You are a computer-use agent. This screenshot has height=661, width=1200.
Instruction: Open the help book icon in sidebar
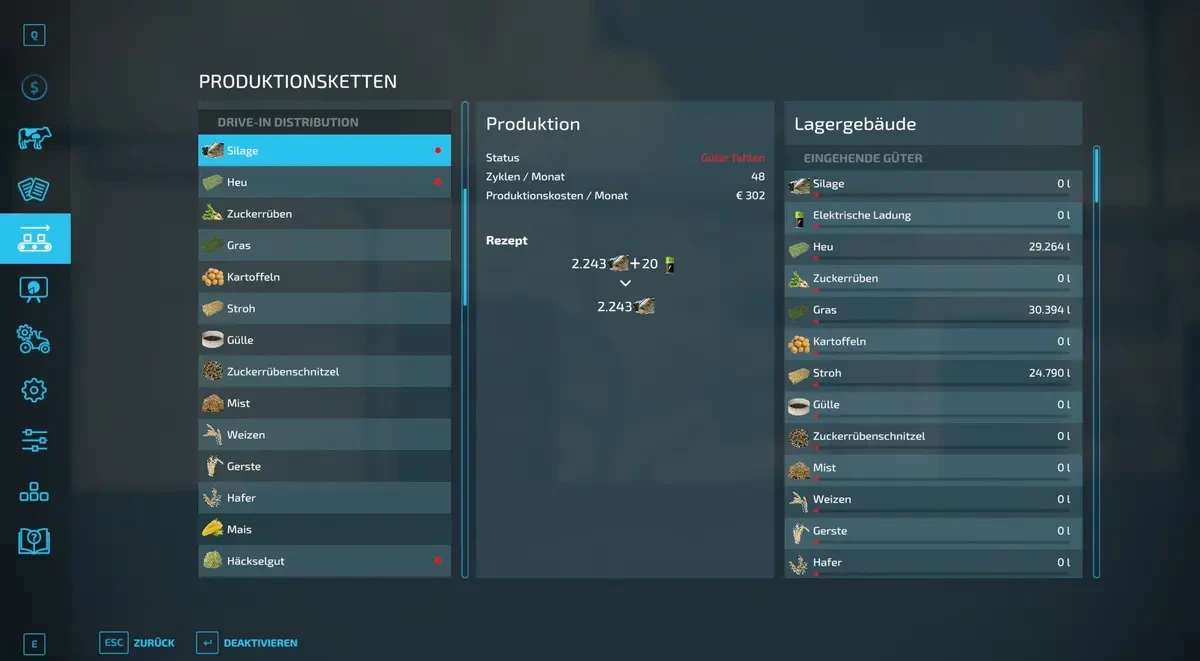coord(35,541)
